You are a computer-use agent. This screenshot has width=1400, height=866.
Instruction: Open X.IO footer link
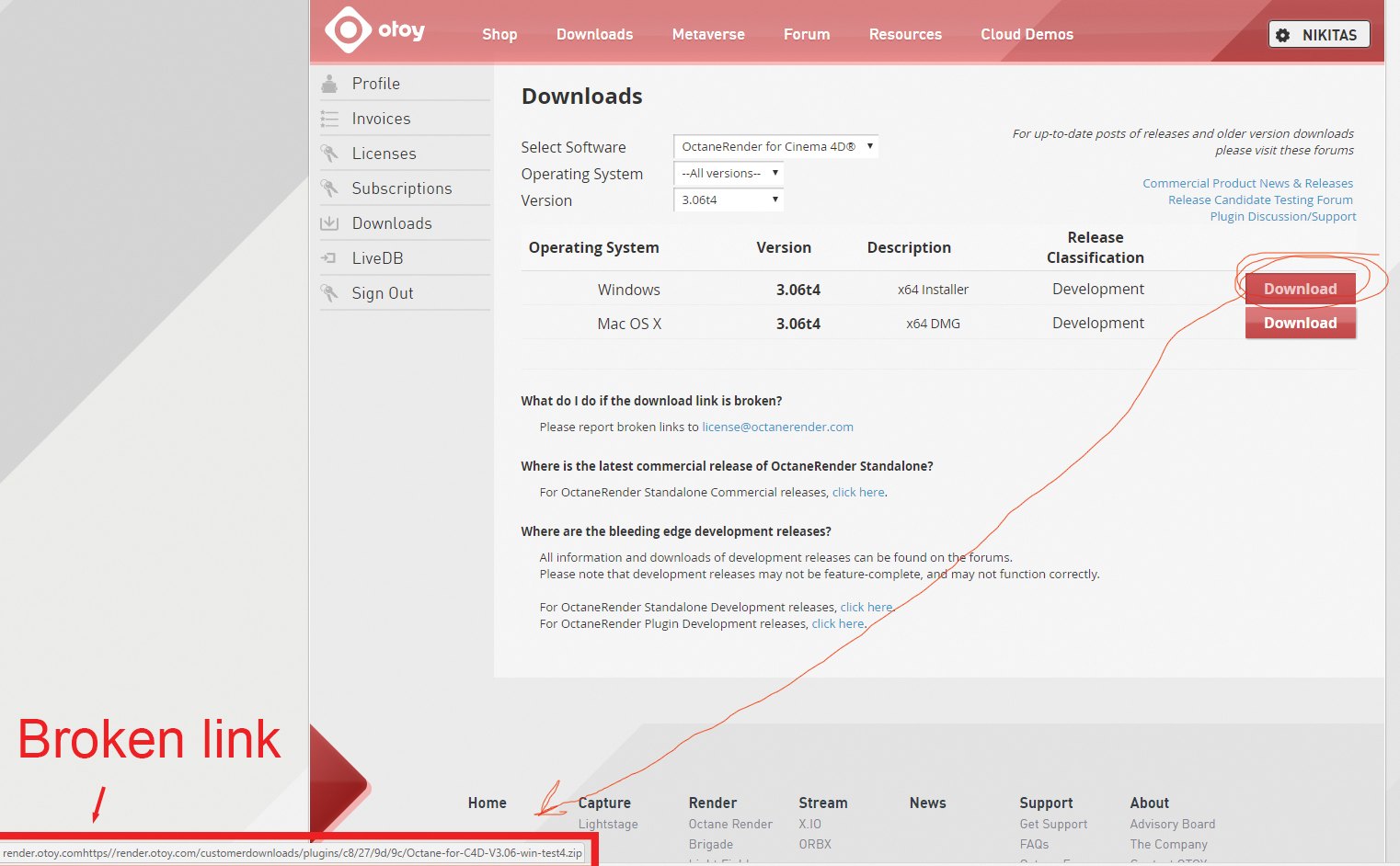tap(810, 825)
